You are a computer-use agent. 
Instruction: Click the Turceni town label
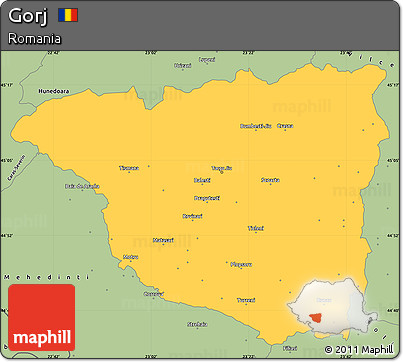(246, 300)
